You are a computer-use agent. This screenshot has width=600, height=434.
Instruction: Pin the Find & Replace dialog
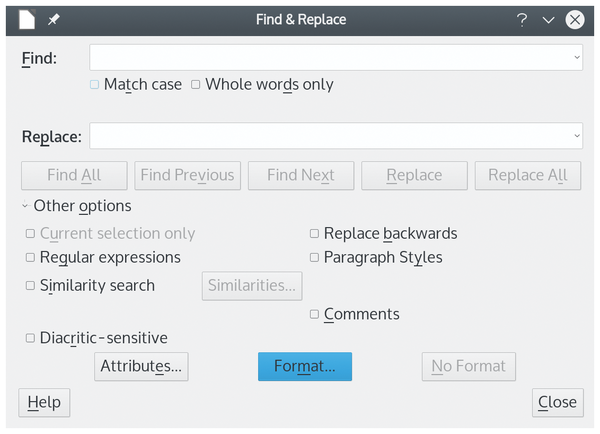pyautogui.click(x=54, y=20)
